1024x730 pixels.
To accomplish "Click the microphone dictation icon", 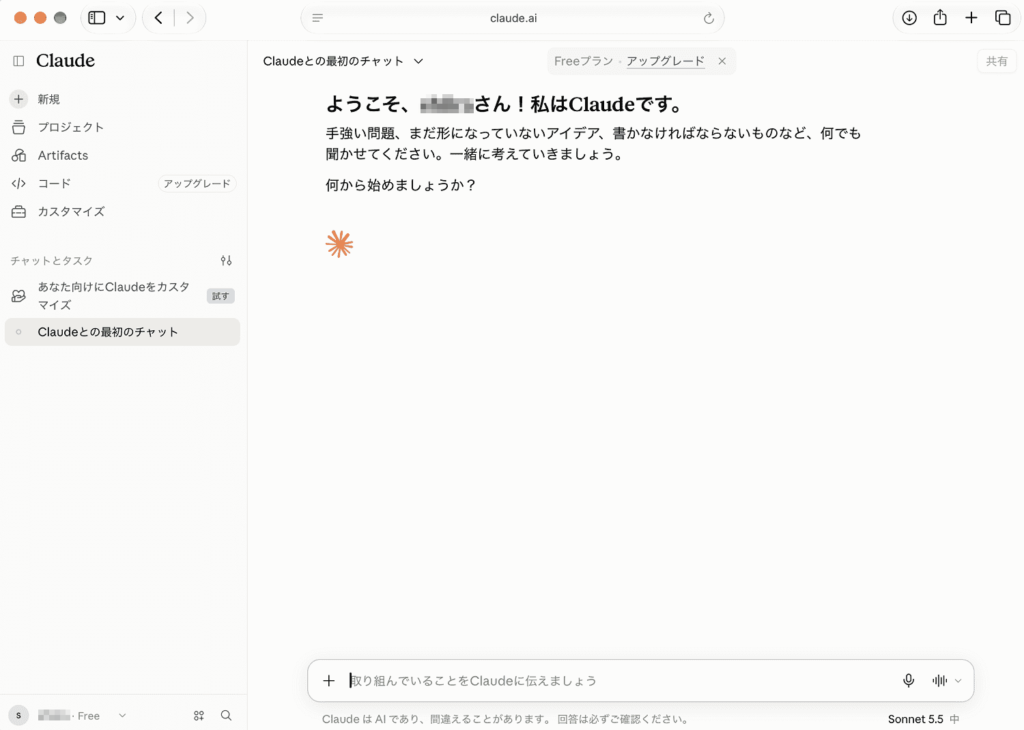I will click(x=908, y=681).
